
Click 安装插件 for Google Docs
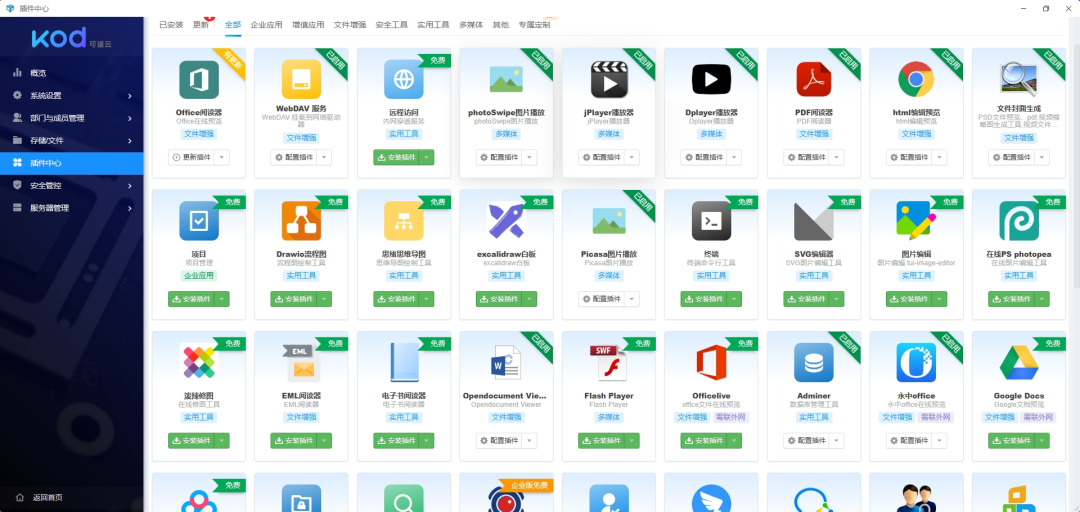click(1012, 440)
